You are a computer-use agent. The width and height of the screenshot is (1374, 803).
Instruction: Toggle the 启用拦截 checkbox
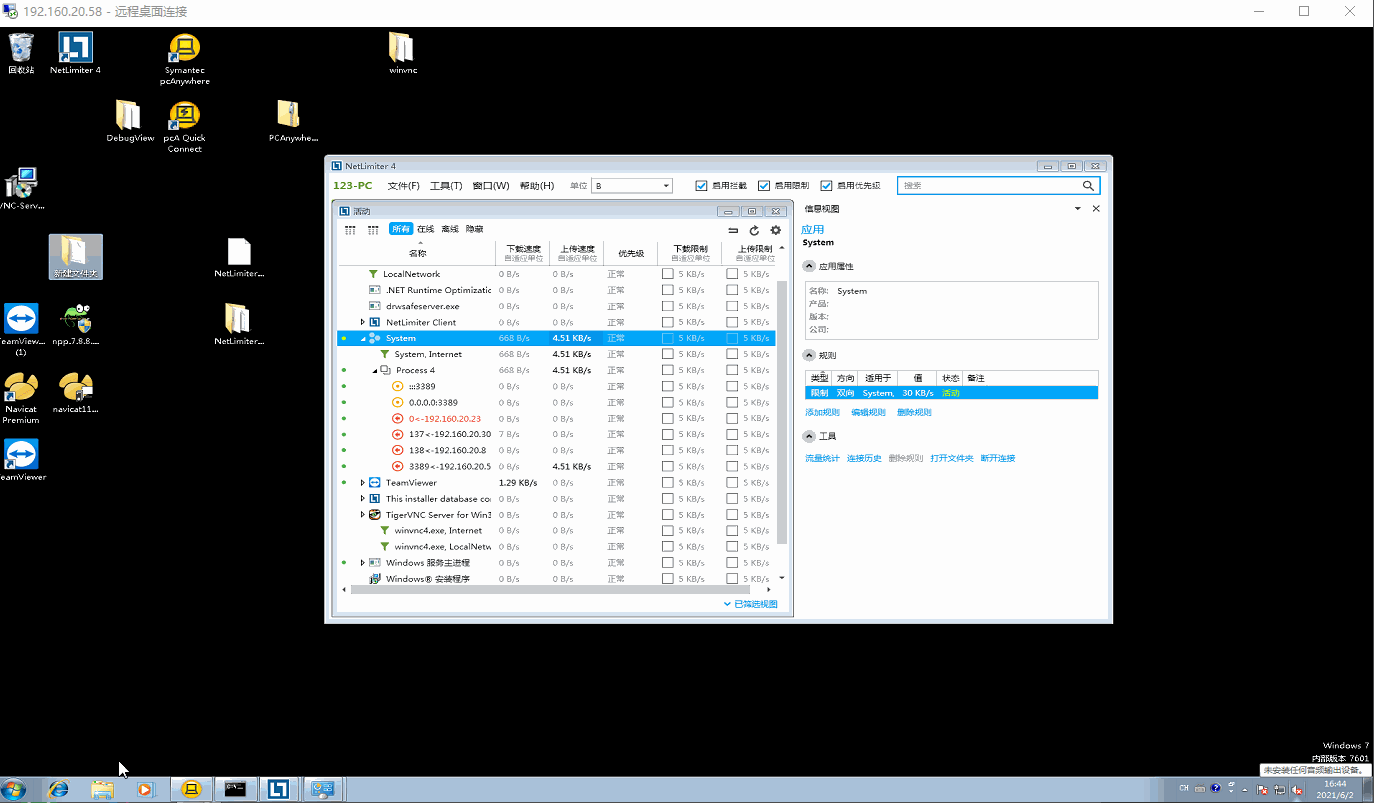point(701,186)
